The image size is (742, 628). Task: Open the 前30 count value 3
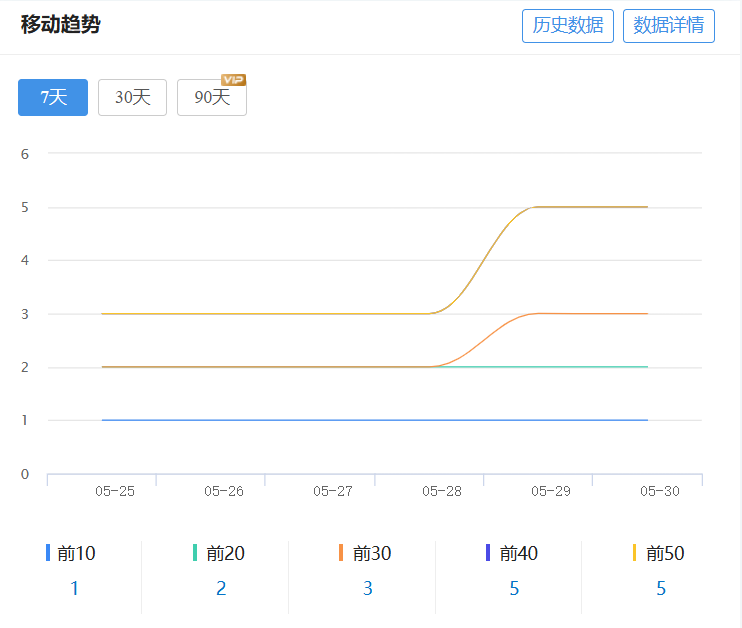(x=368, y=588)
